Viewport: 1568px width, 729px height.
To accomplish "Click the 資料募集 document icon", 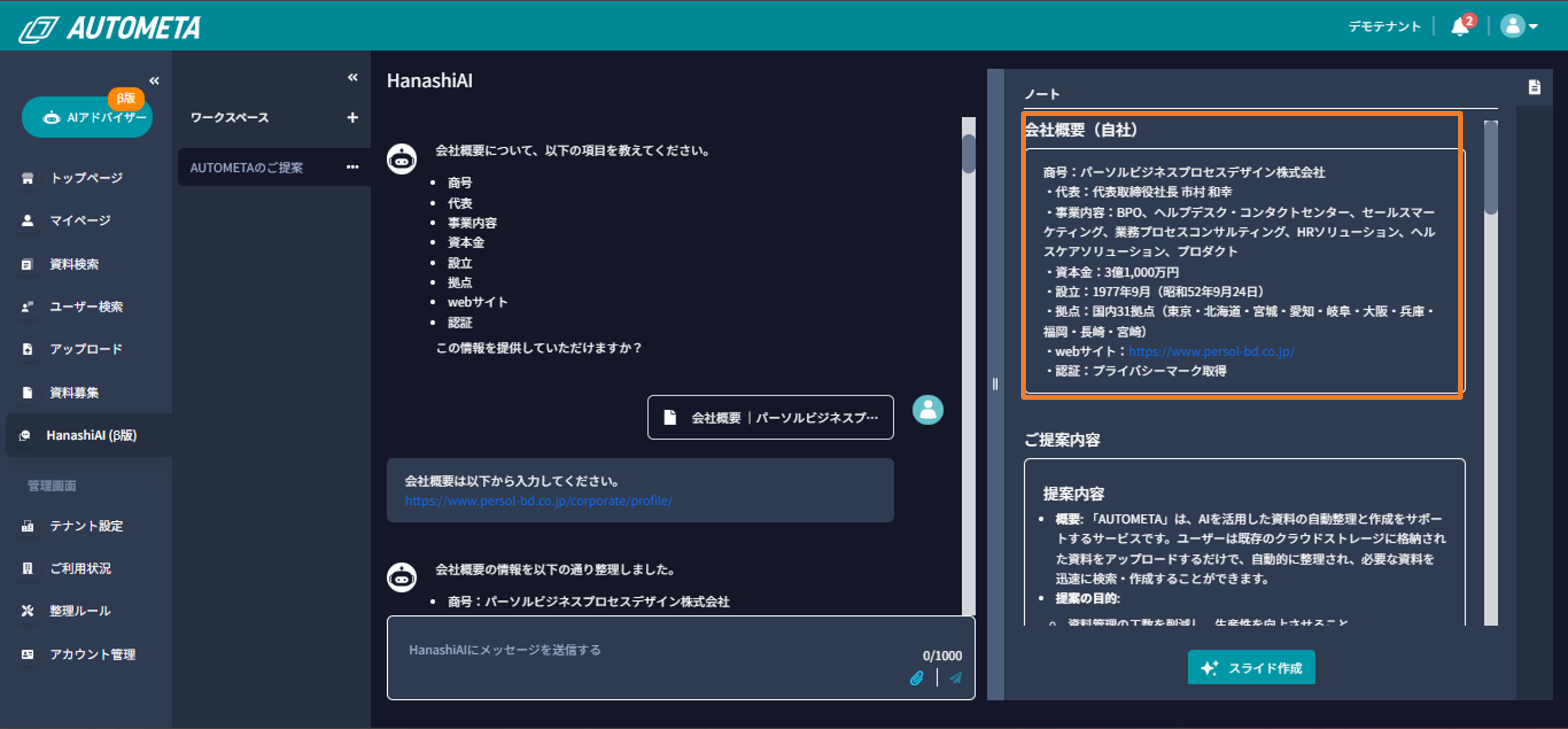I will tap(28, 392).
